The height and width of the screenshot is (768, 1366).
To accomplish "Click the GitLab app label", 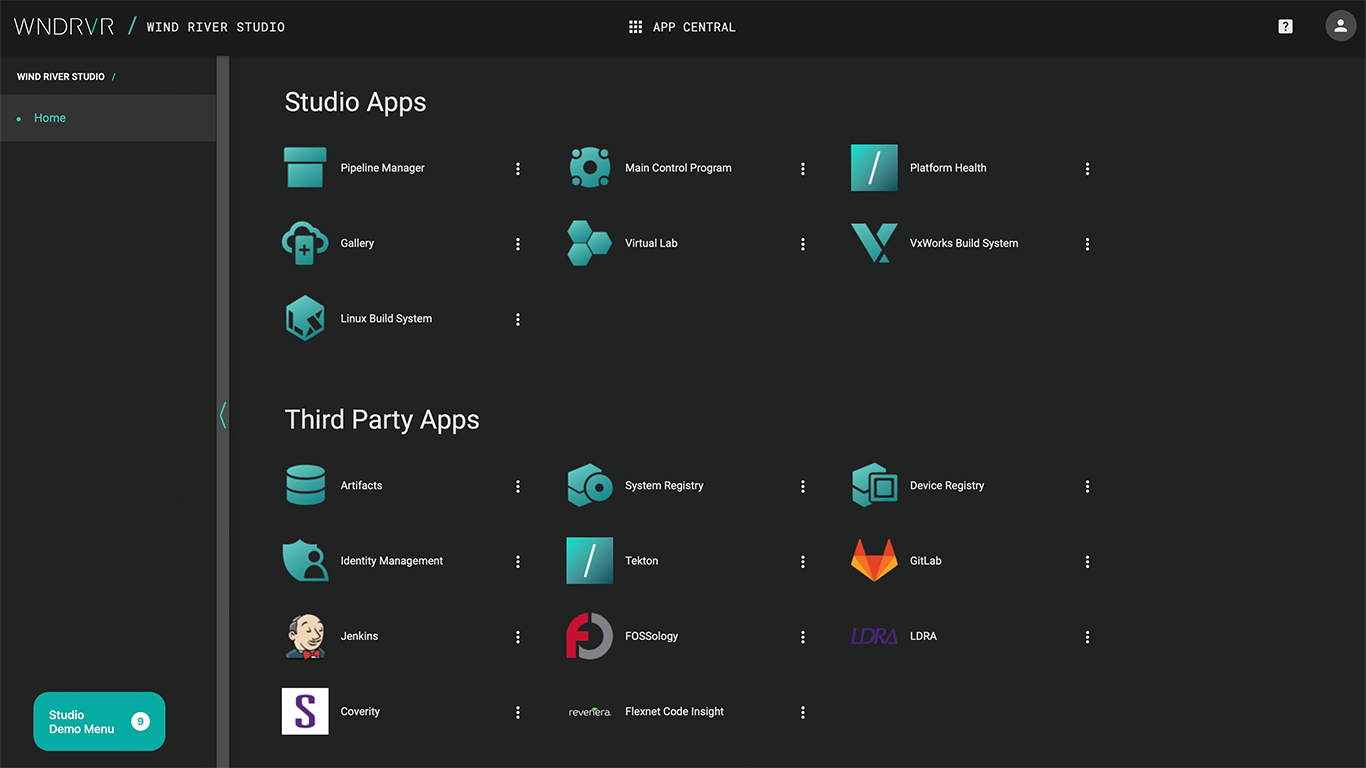I will [x=926, y=561].
